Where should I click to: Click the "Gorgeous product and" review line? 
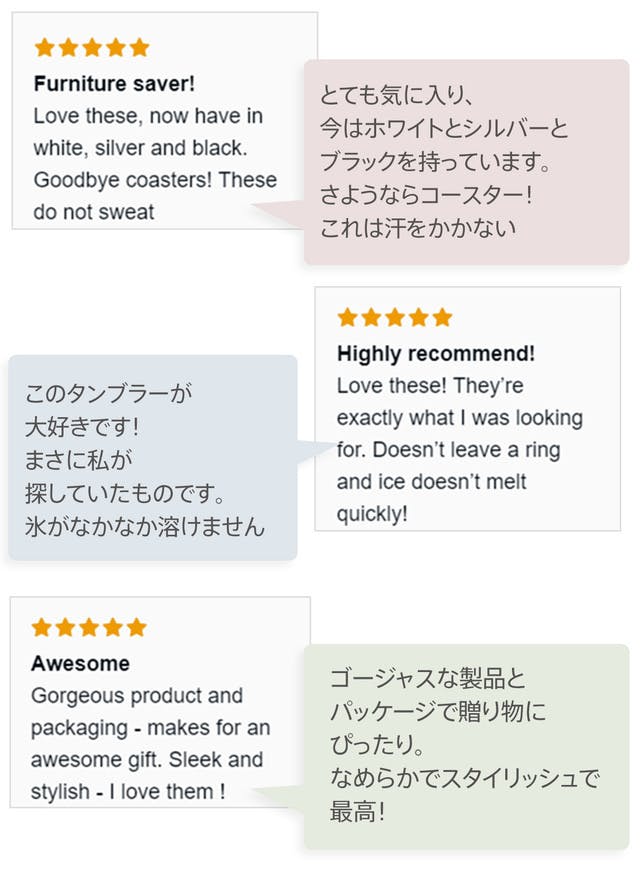point(137,695)
